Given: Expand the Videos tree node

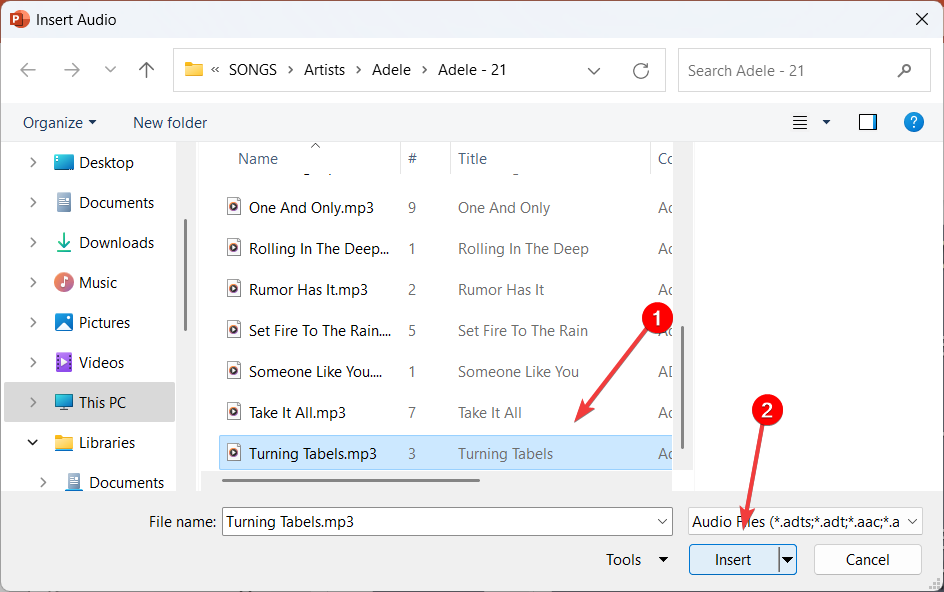Looking at the screenshot, I should [x=33, y=363].
